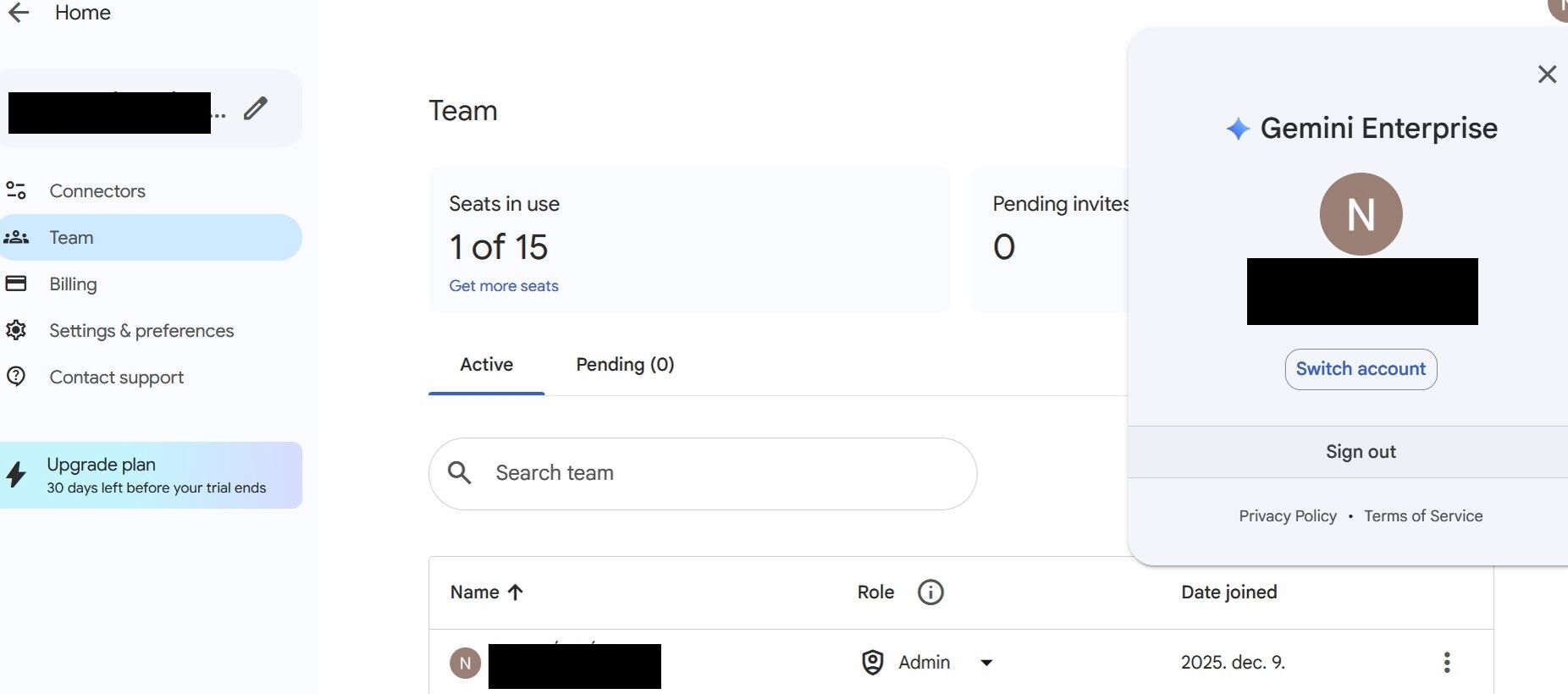Open the Terms of Service link
This screenshot has width=1568, height=694.
pos(1423,516)
